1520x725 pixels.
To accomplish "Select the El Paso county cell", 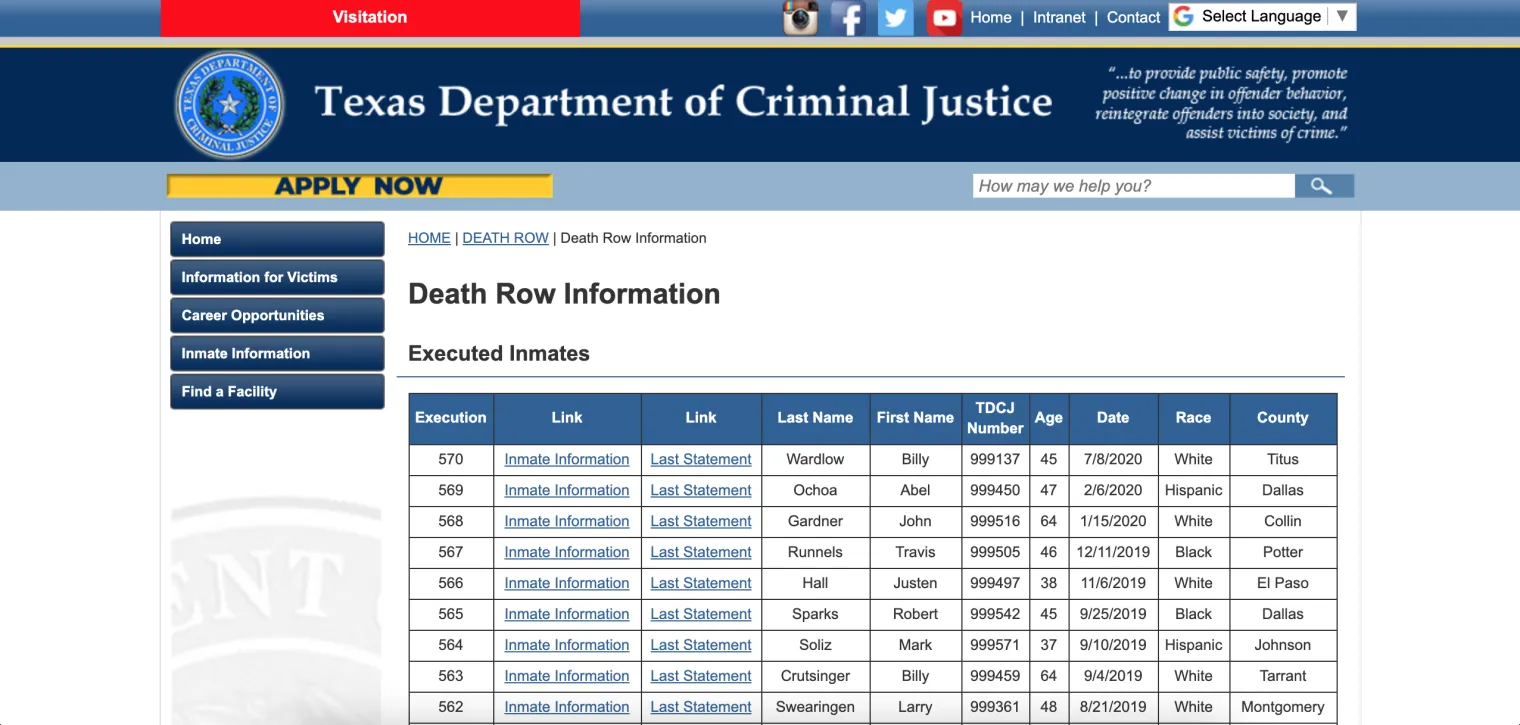I will (x=1283, y=583).
